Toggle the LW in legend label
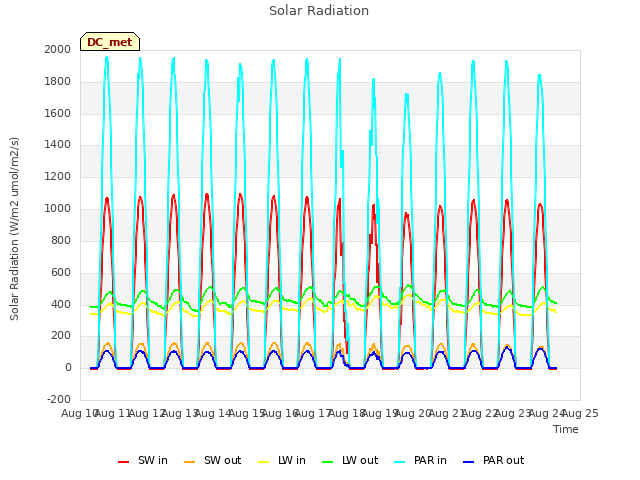This screenshot has width=640, height=480. [292, 460]
